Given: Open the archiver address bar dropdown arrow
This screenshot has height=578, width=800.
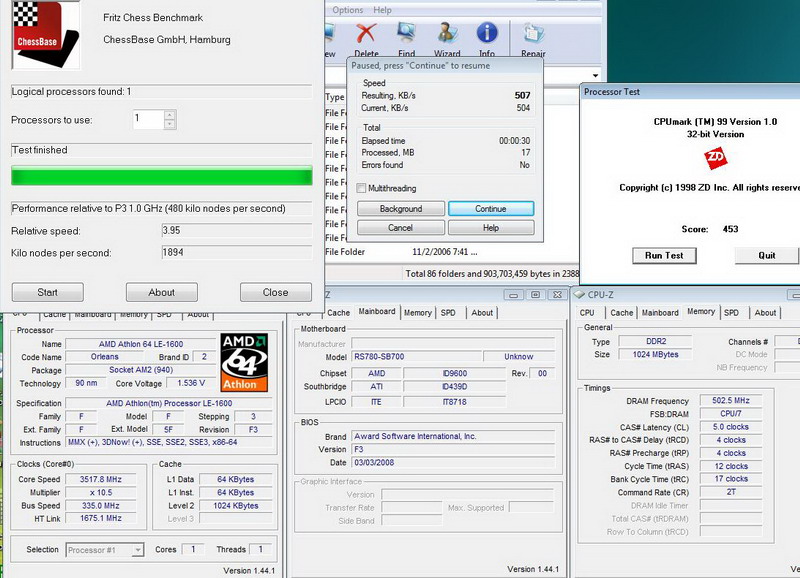Looking at the screenshot, I should [595, 76].
